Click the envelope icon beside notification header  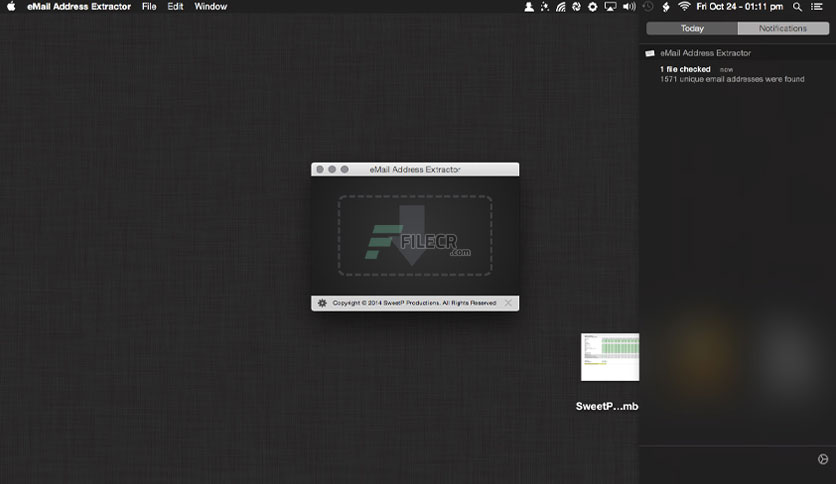point(650,53)
